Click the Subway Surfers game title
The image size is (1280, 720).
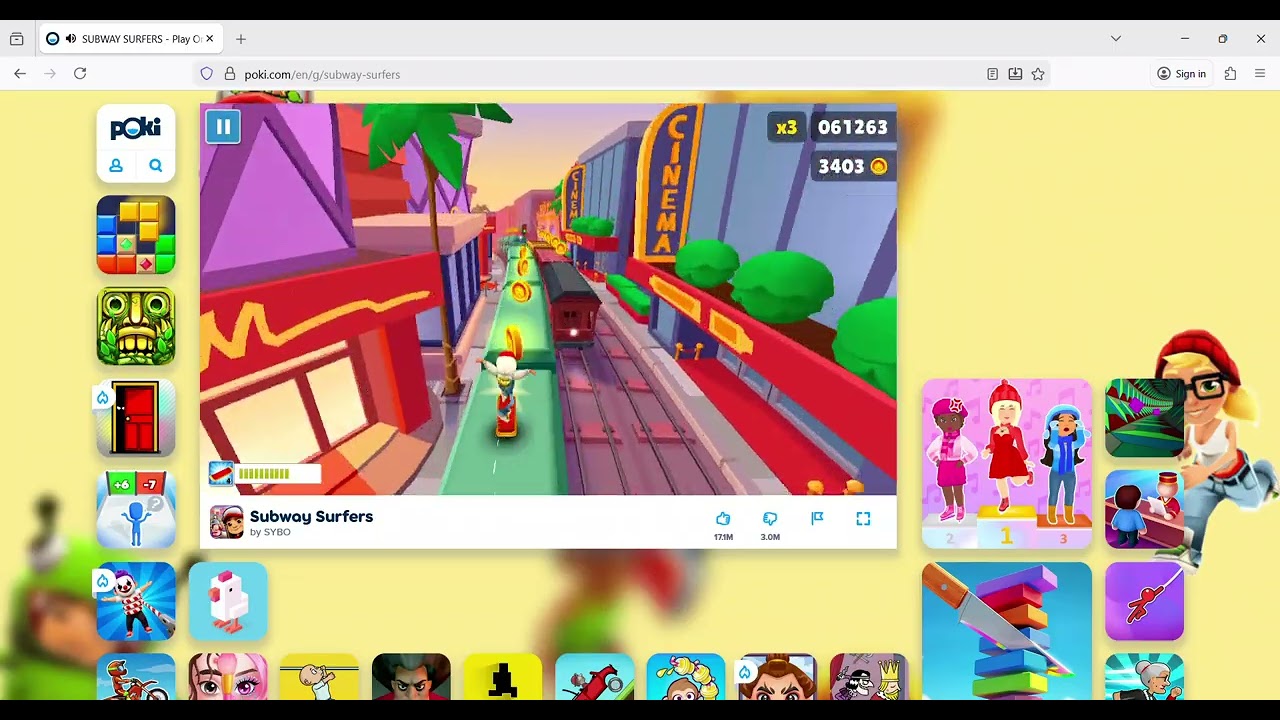[x=311, y=516]
